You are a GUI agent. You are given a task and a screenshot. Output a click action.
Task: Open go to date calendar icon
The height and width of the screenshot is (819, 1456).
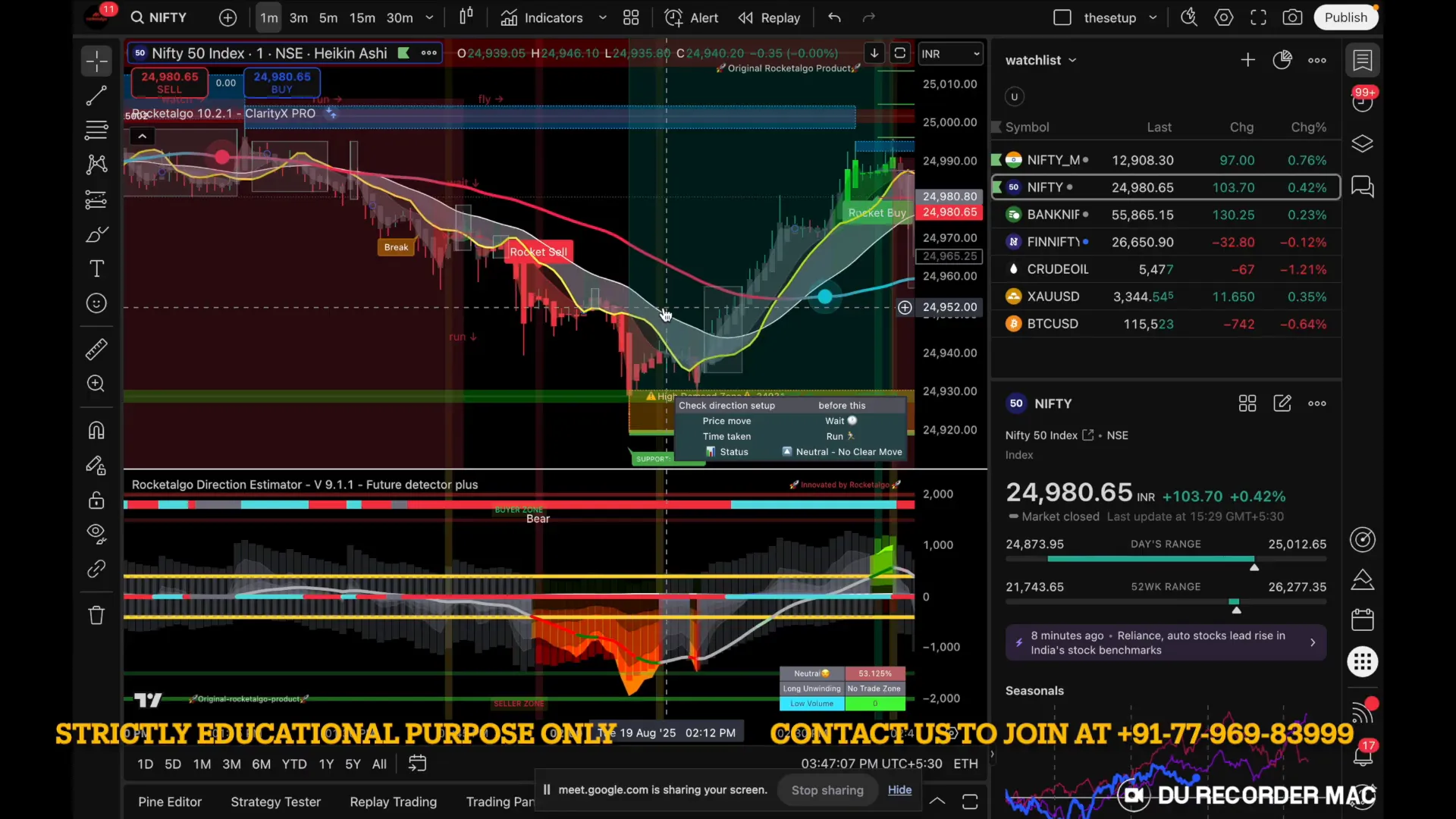pos(417,764)
